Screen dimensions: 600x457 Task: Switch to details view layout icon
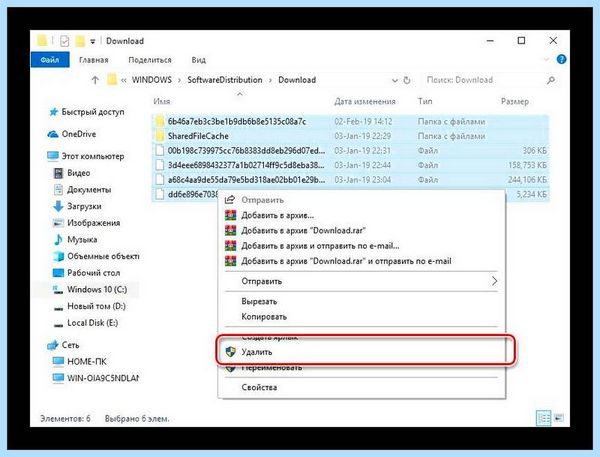click(x=543, y=418)
